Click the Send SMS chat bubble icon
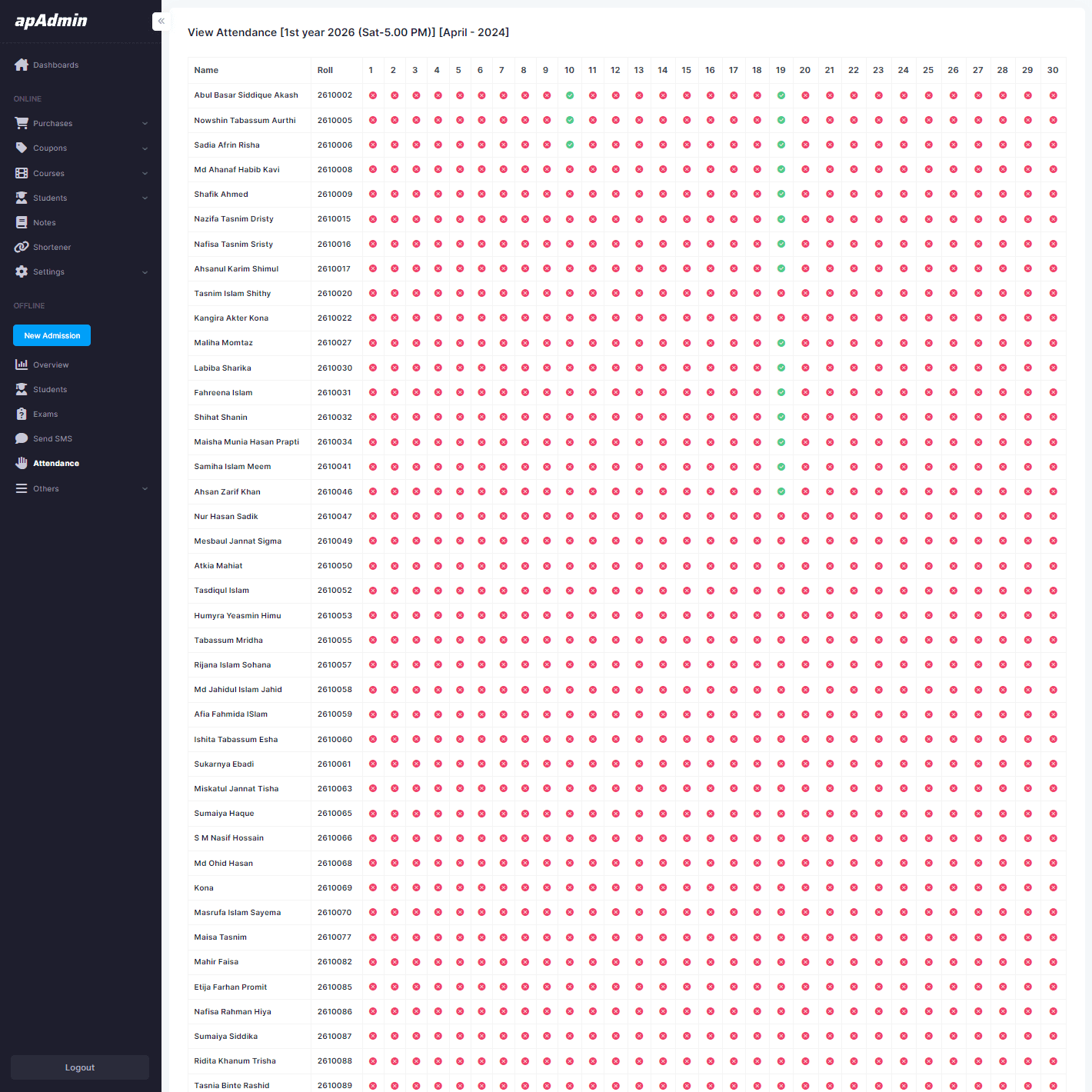Viewport: 1092px width, 1092px height. click(22, 438)
